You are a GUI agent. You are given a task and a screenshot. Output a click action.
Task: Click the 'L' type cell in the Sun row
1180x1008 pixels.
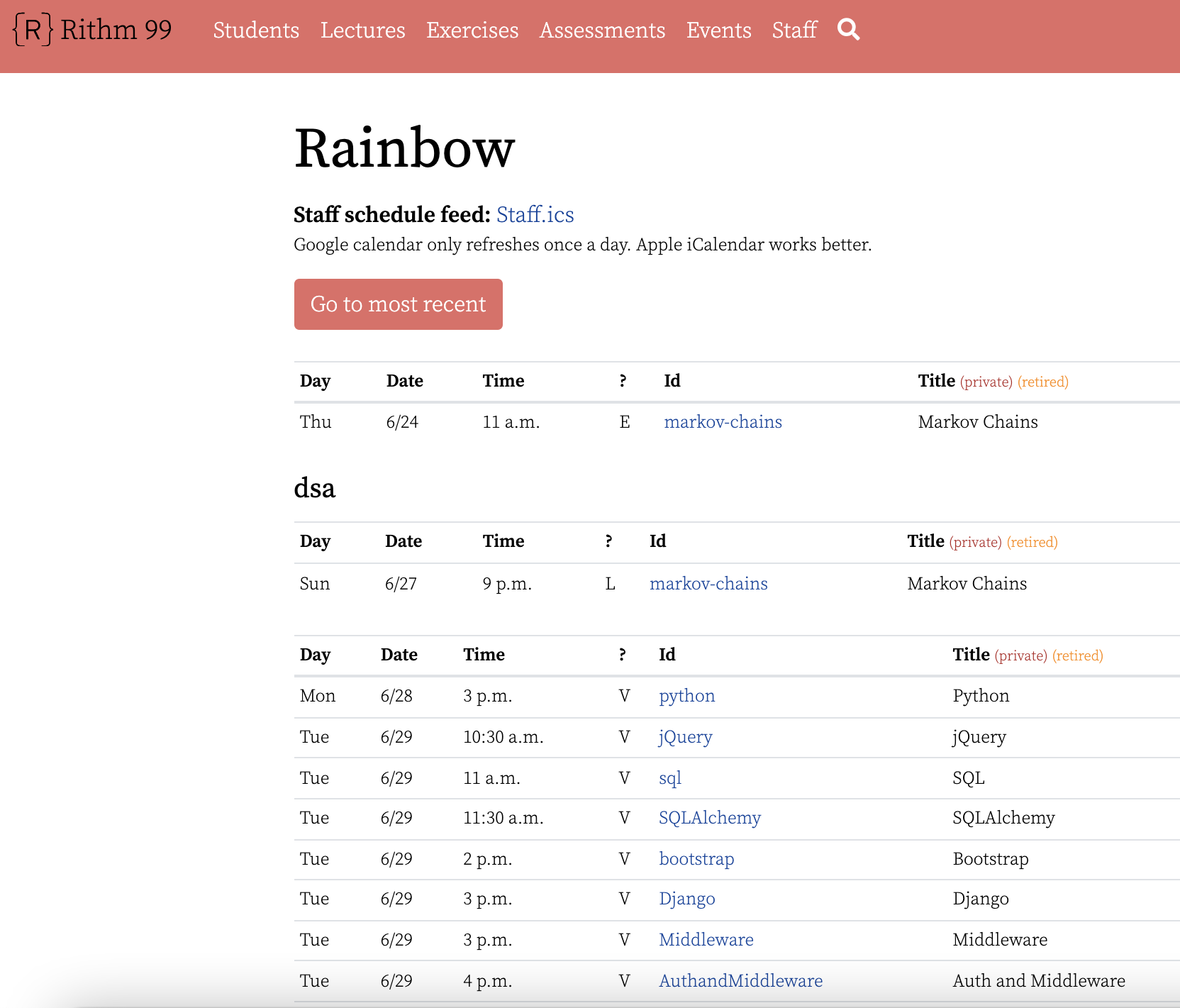(610, 584)
